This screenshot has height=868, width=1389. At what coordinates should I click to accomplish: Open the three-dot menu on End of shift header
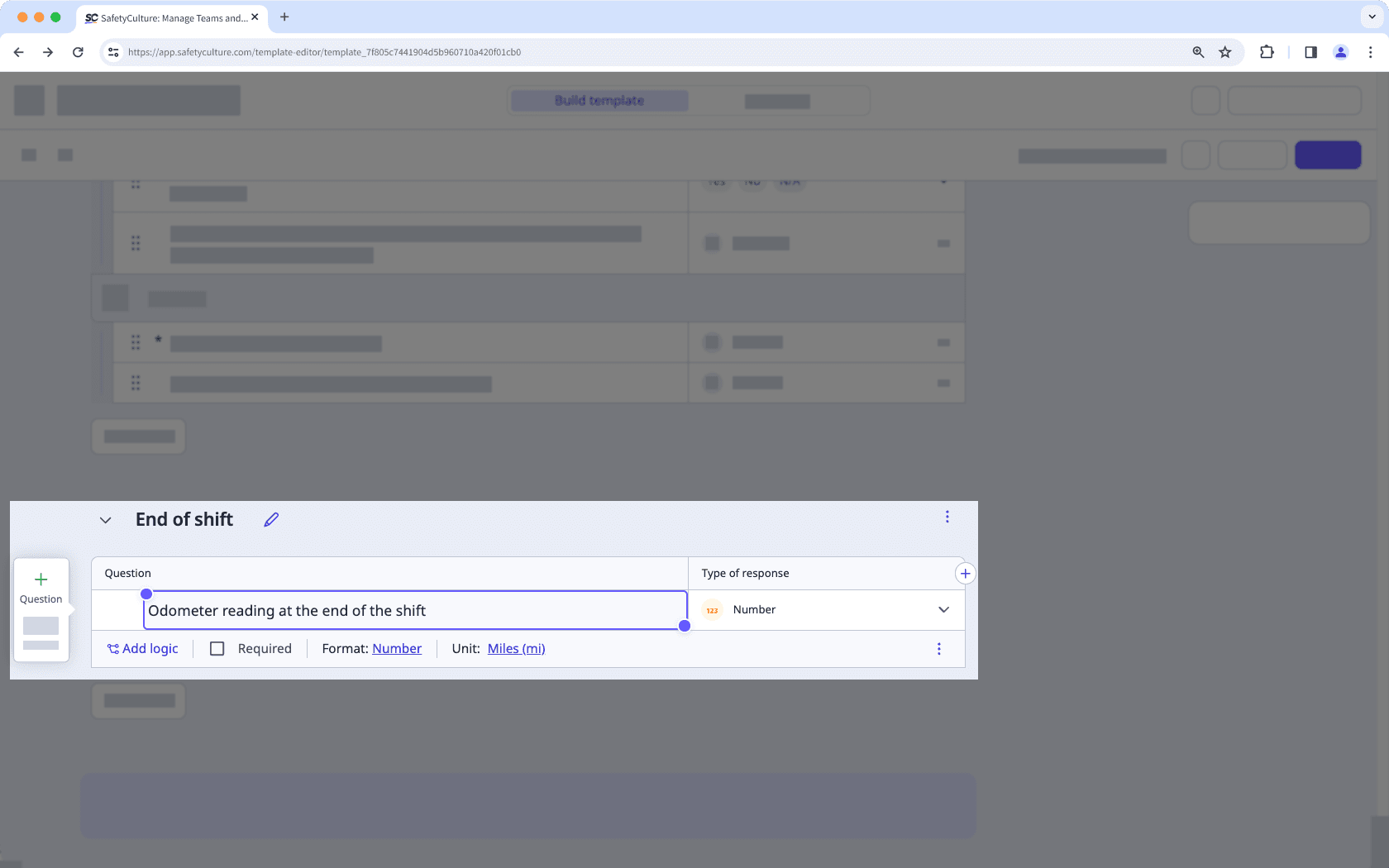tap(947, 517)
